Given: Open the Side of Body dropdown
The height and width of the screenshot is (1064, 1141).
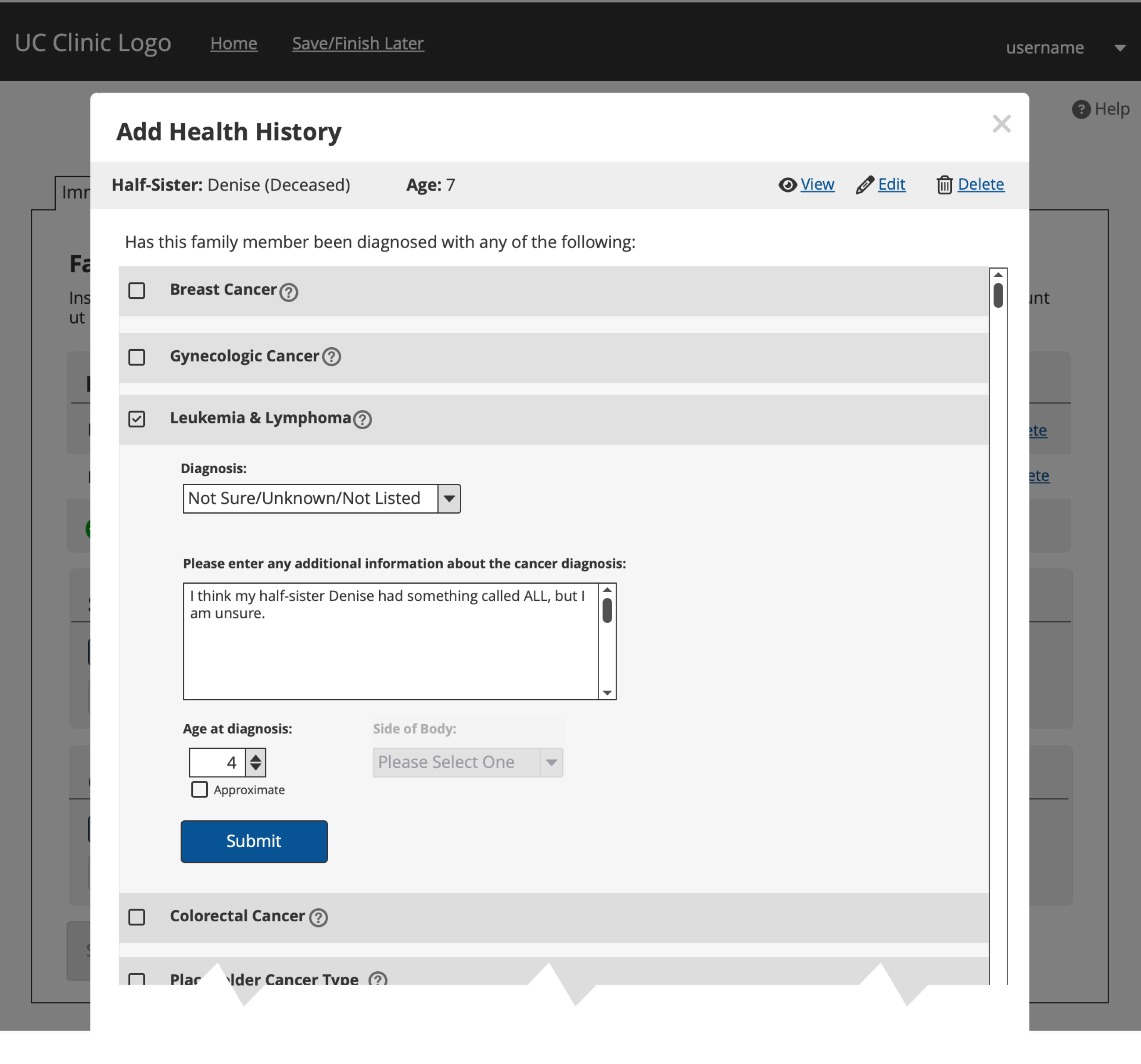Looking at the screenshot, I should tap(468, 762).
